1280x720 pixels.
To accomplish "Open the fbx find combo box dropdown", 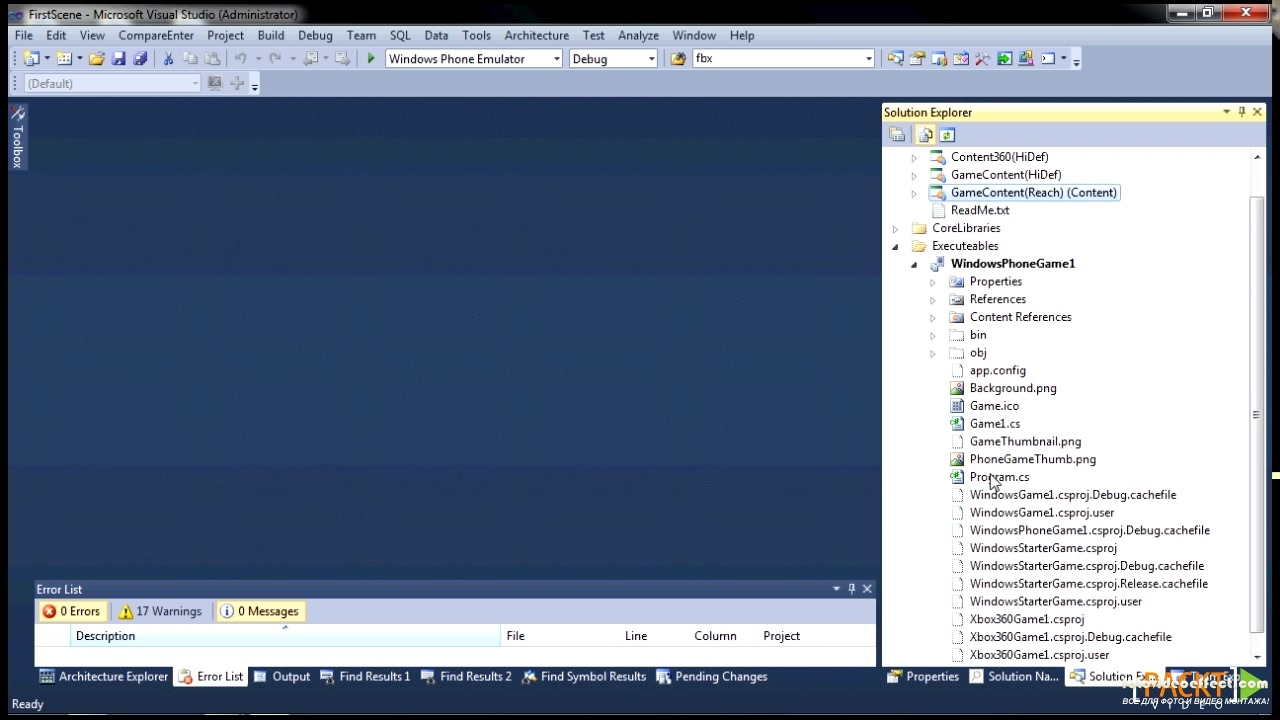I will point(868,59).
